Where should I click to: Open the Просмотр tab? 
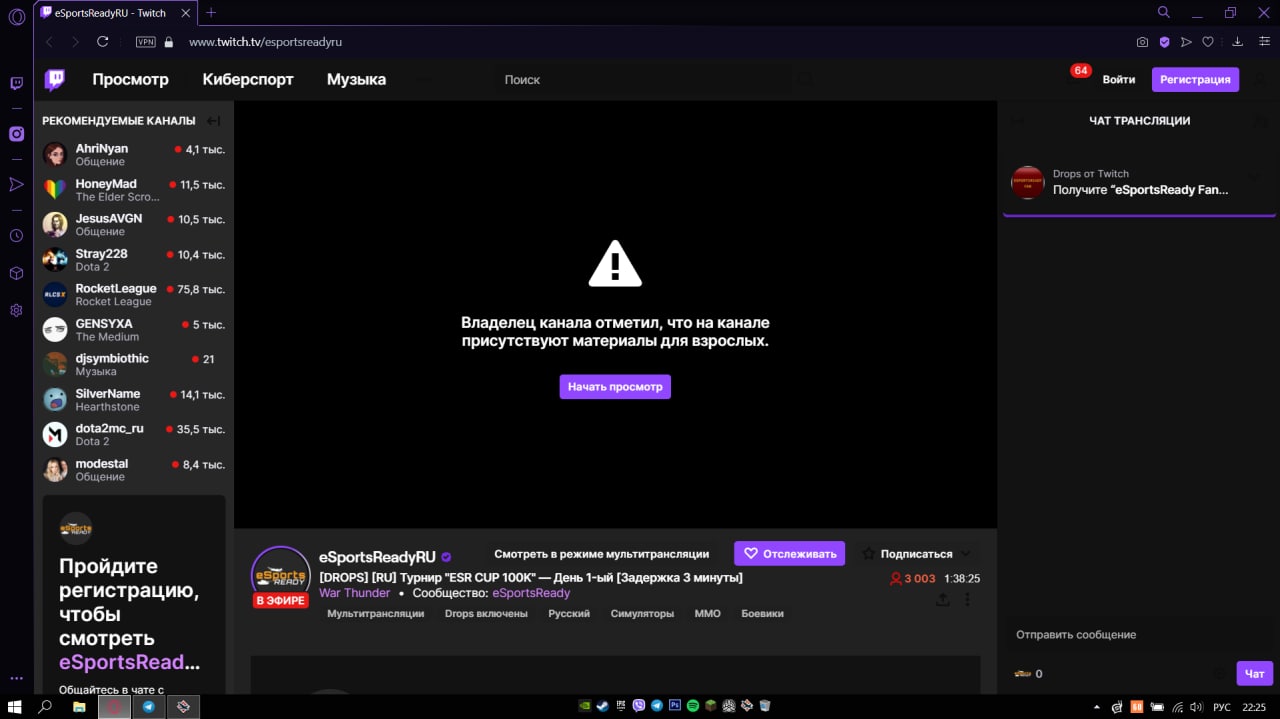pyautogui.click(x=131, y=80)
